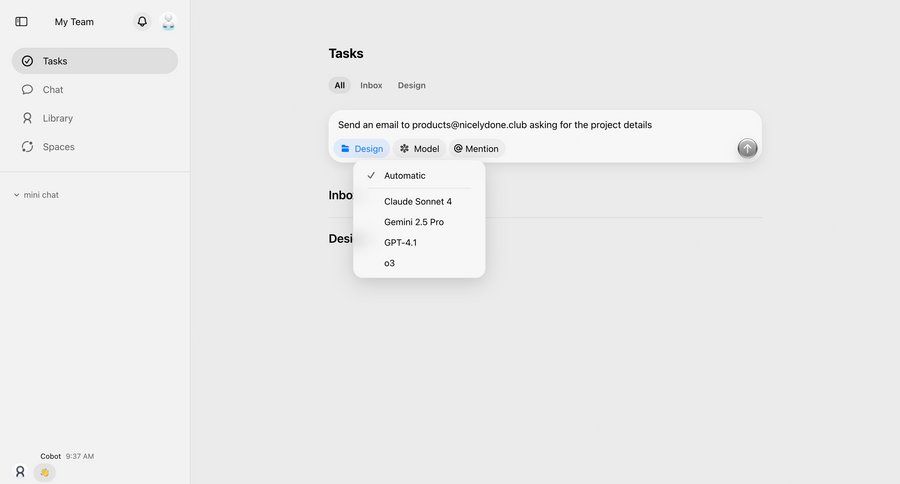Open Chat in sidebar
Viewport: 900px width, 484px height.
click(x=95, y=90)
